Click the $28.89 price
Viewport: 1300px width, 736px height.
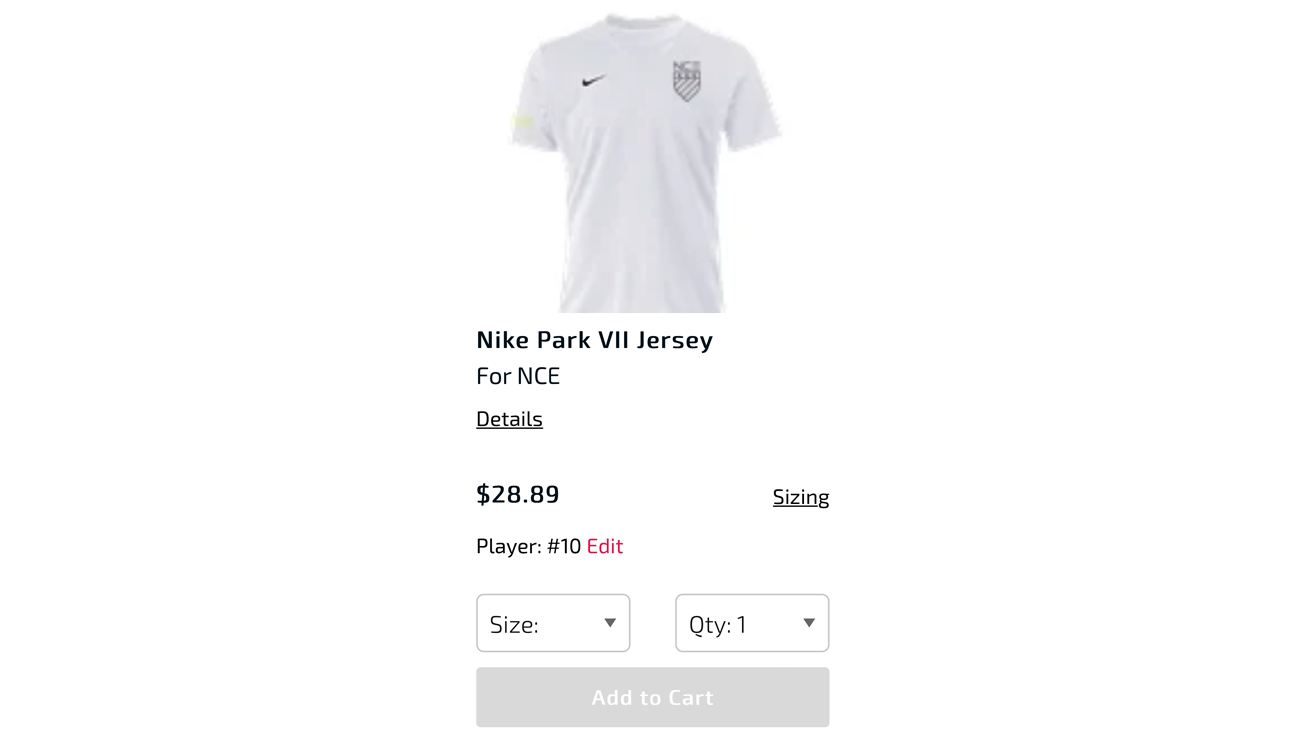pos(518,494)
